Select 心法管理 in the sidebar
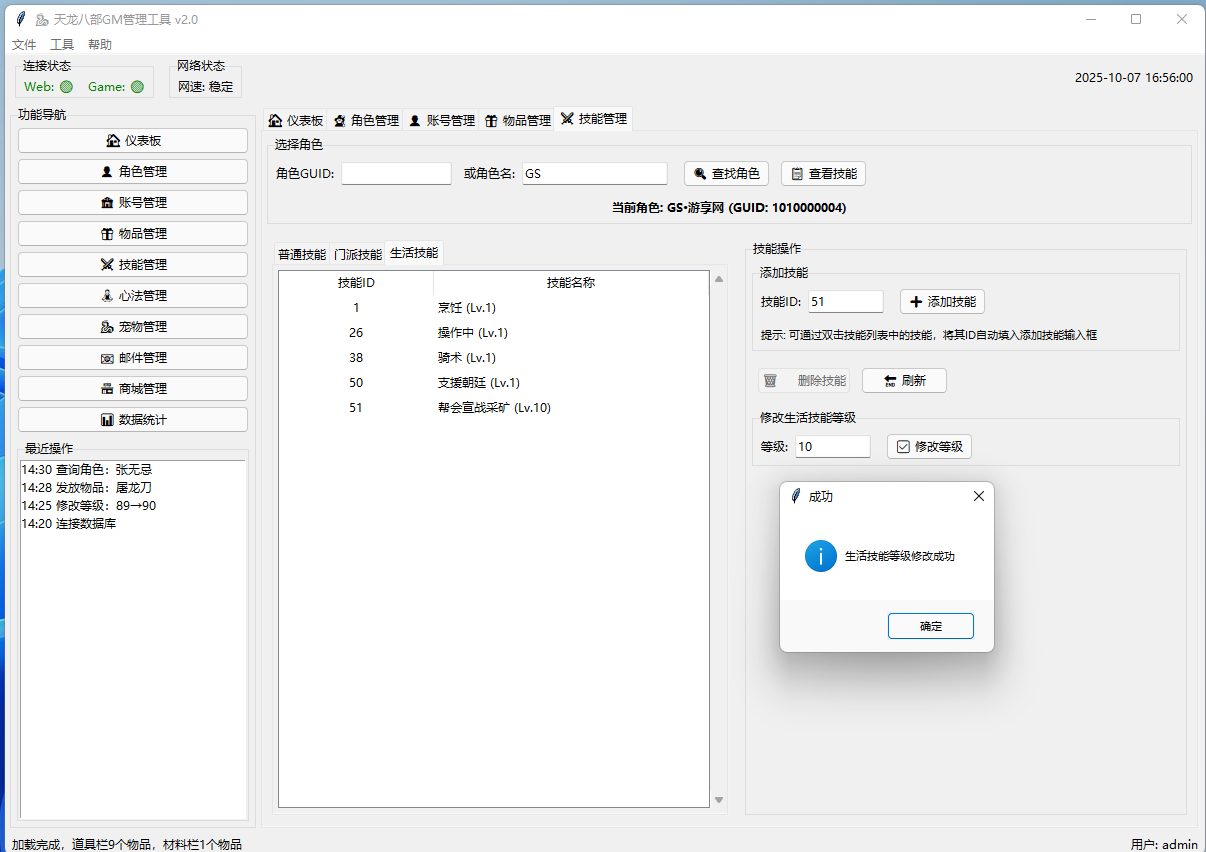This screenshot has width=1206, height=852. click(133, 296)
